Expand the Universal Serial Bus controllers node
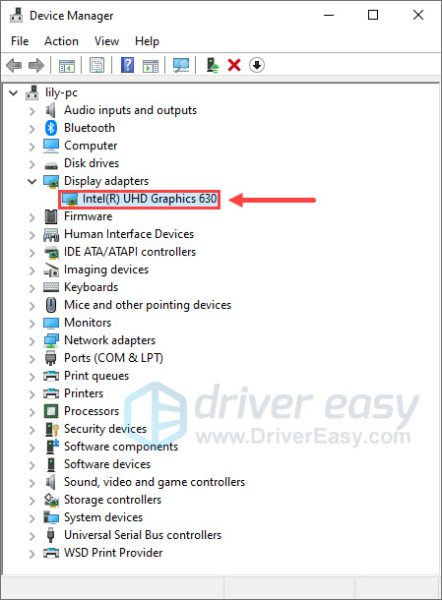 32,536
